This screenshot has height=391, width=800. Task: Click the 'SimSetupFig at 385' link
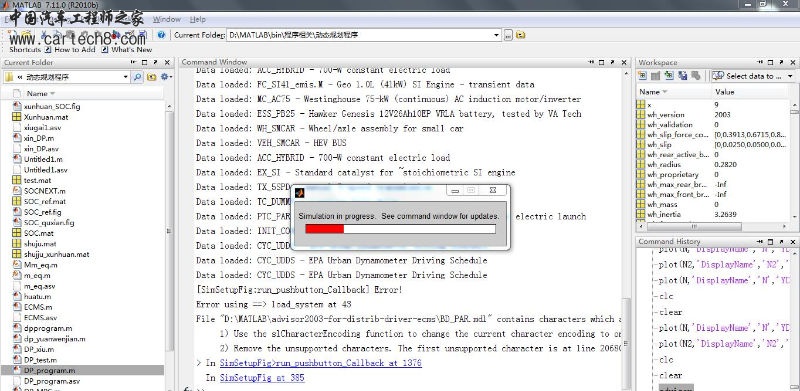(x=262, y=378)
